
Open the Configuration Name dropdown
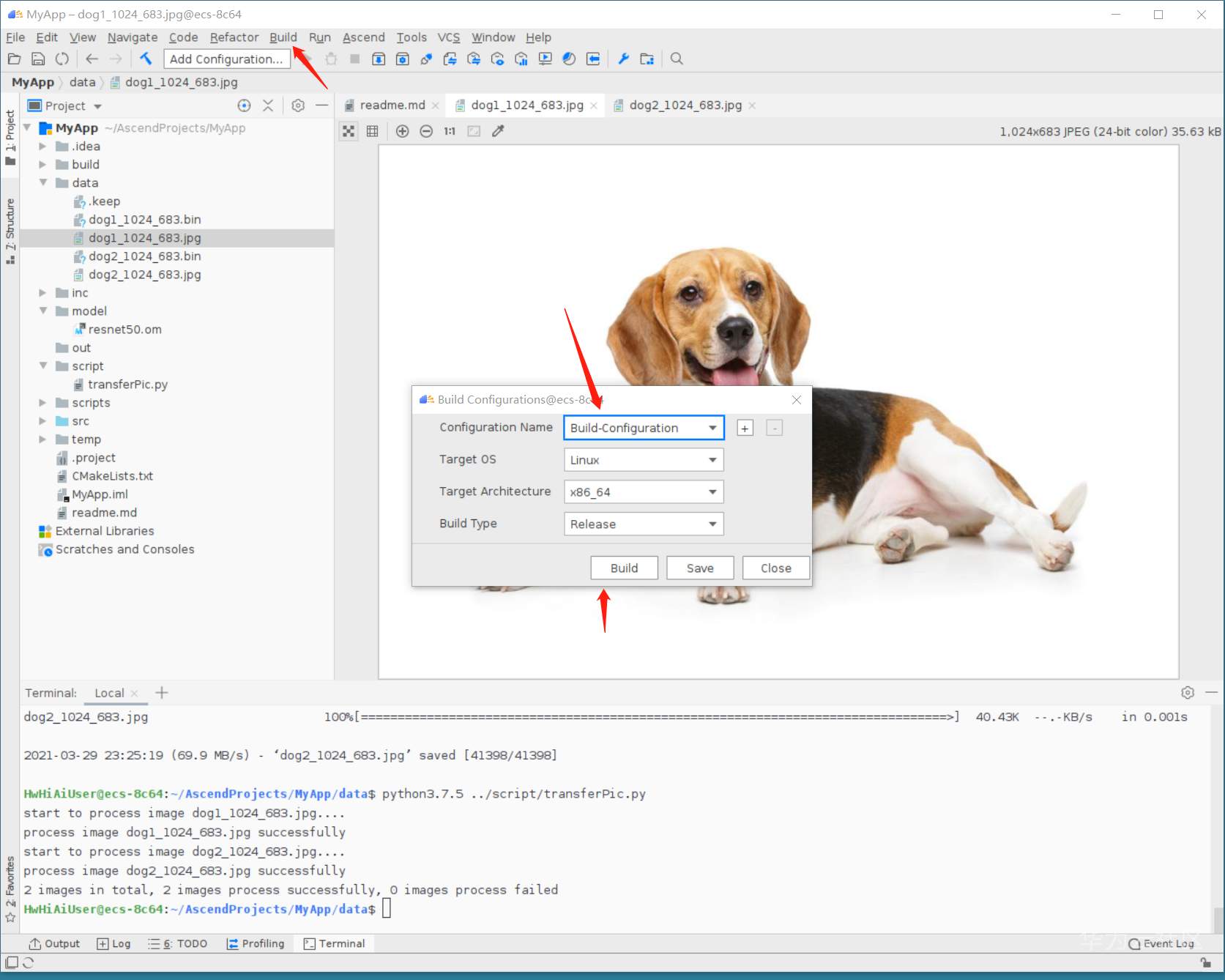point(644,428)
